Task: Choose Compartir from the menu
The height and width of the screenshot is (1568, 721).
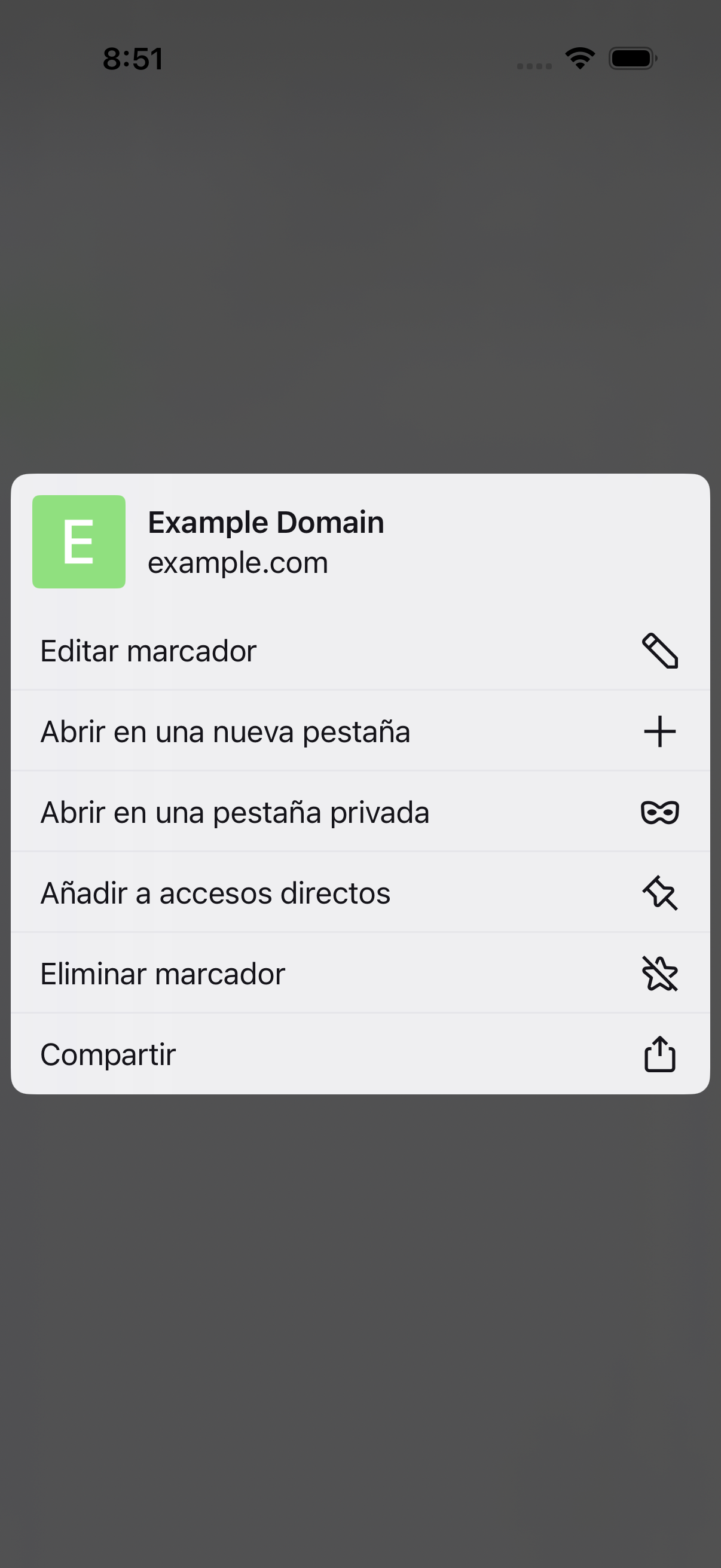Action: point(360,1054)
